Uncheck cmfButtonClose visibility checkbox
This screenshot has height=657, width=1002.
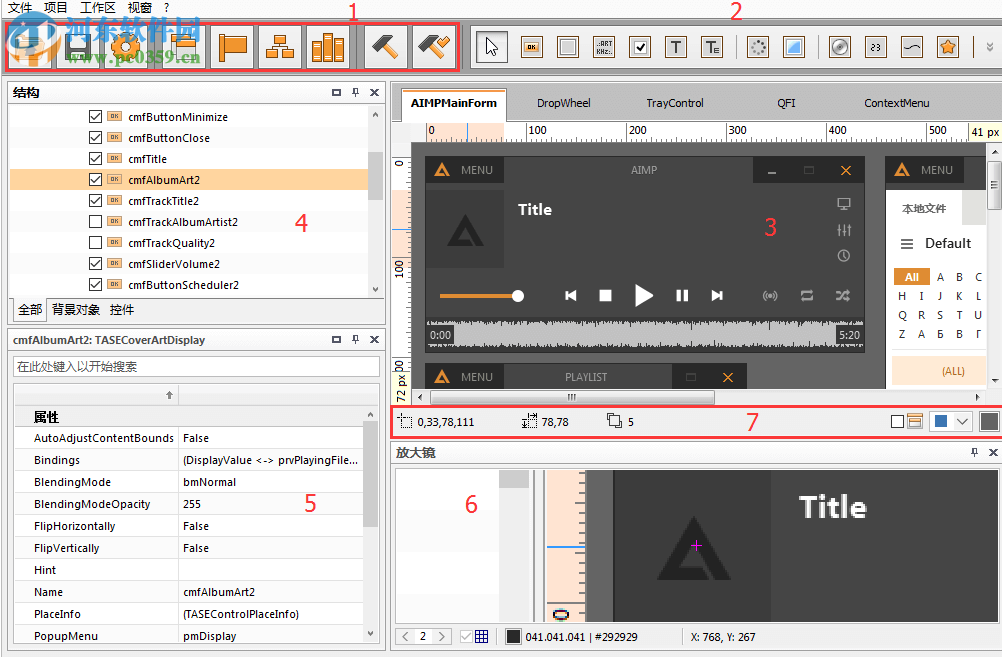(x=95, y=137)
